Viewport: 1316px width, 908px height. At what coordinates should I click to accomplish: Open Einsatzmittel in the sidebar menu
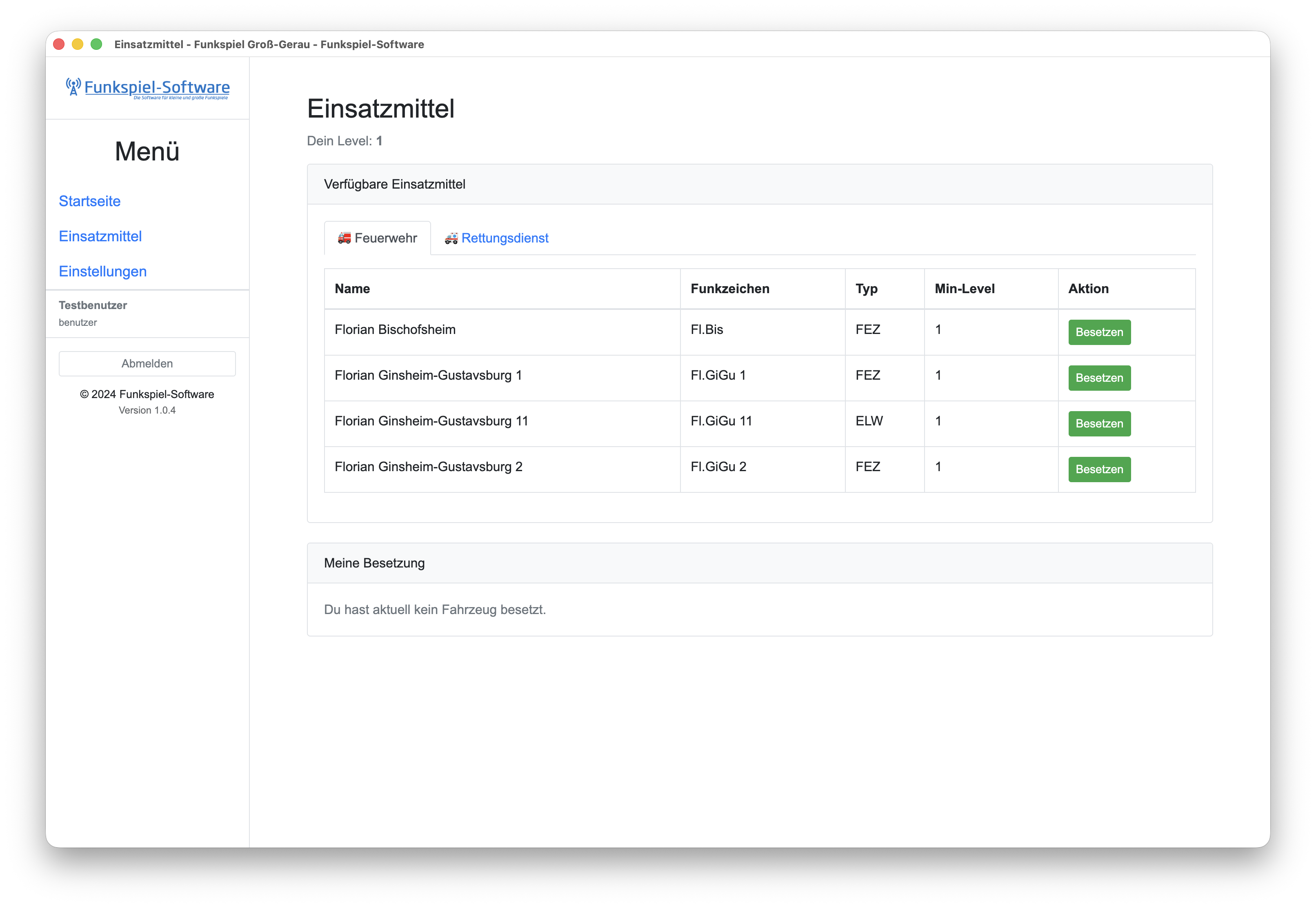tap(100, 236)
